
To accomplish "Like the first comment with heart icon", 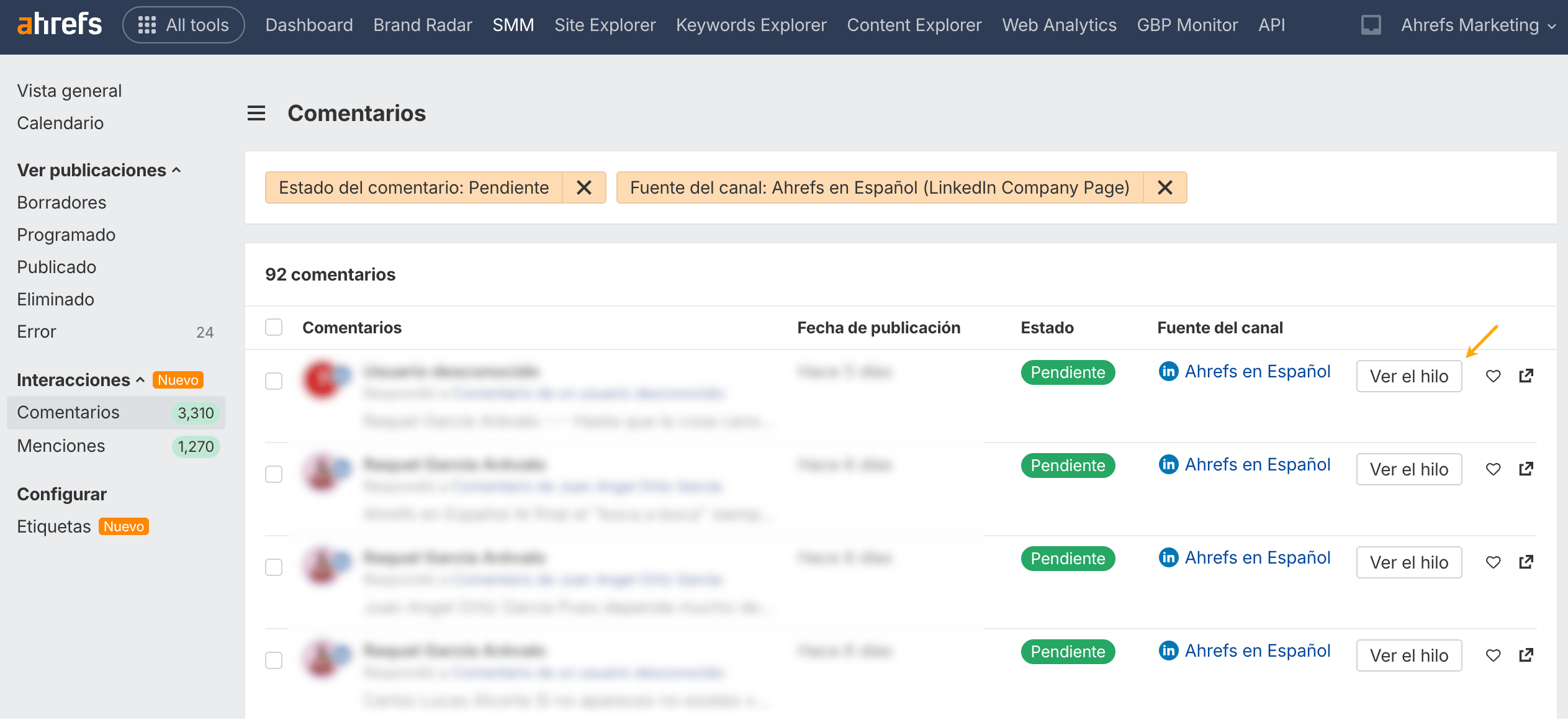I will tap(1493, 376).
